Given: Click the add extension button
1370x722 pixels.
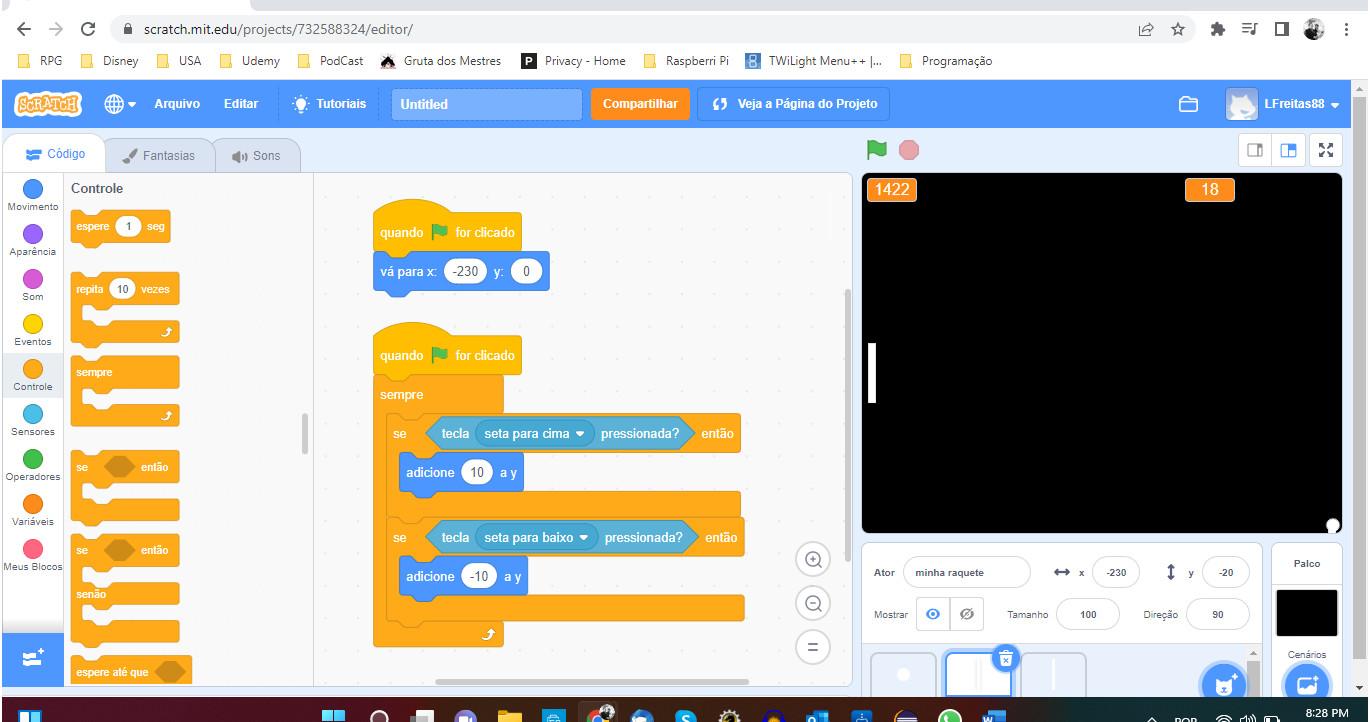Looking at the screenshot, I should [32, 658].
